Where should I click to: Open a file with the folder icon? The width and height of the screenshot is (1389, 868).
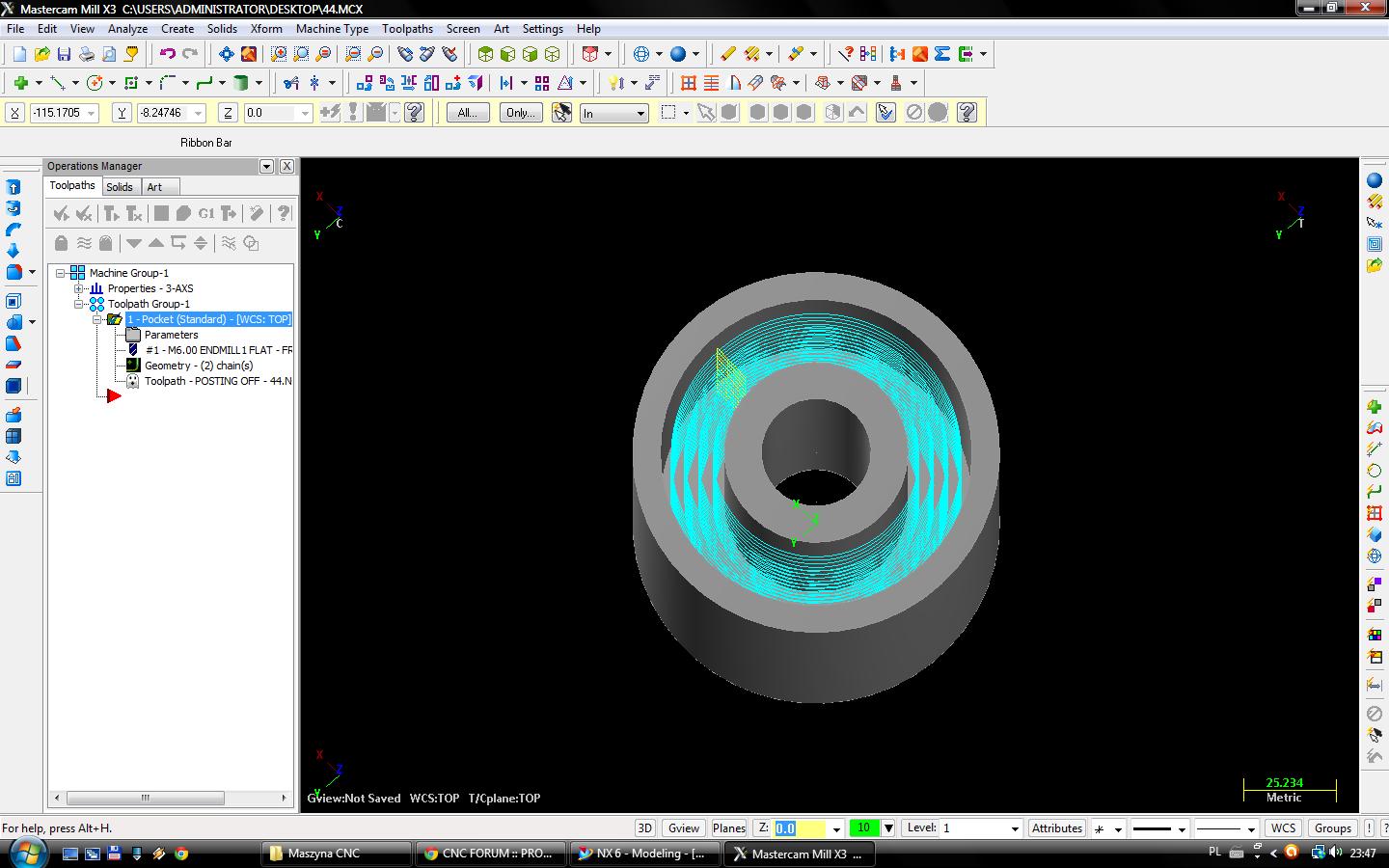[41, 54]
